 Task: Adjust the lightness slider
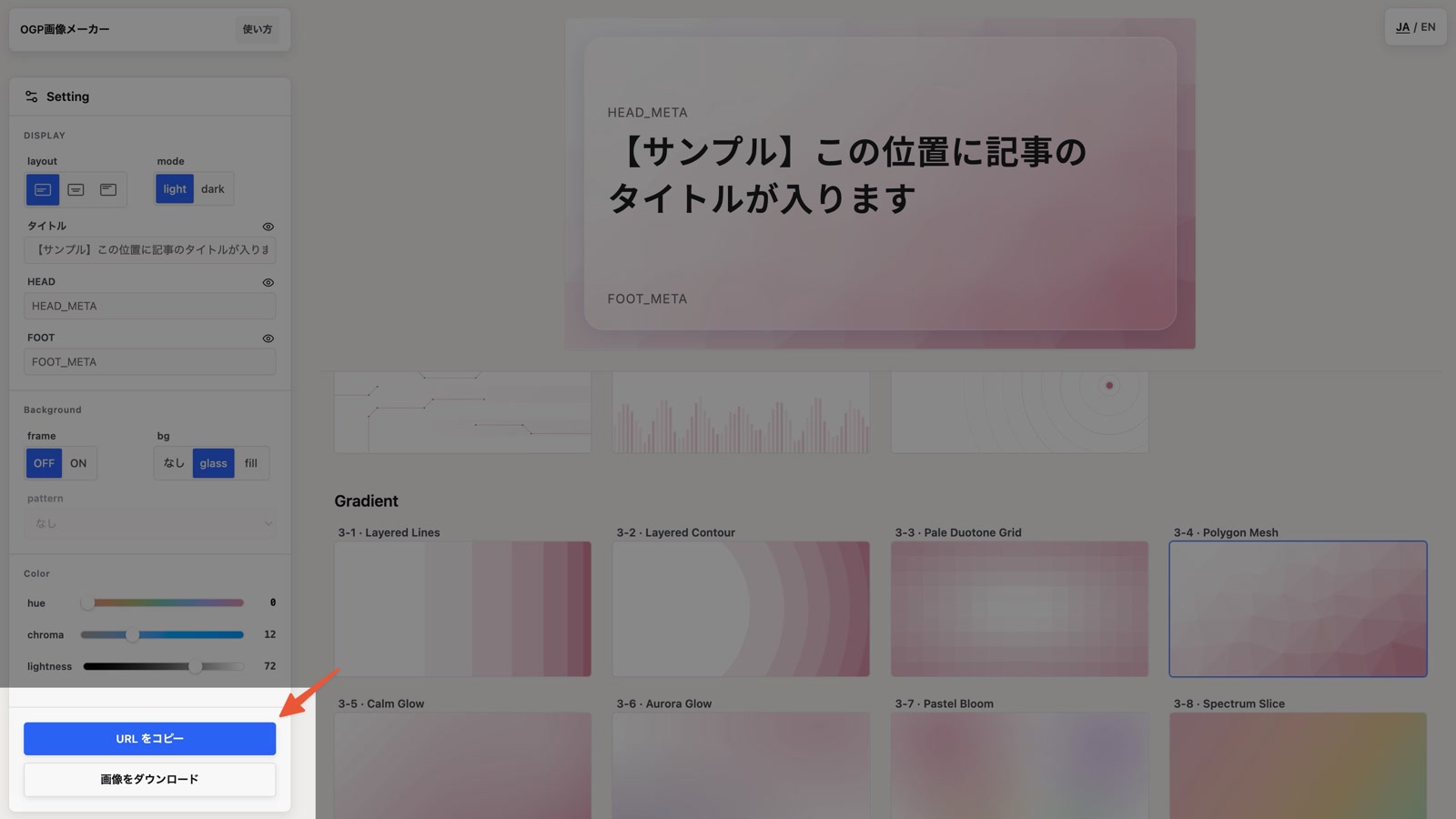click(162, 666)
